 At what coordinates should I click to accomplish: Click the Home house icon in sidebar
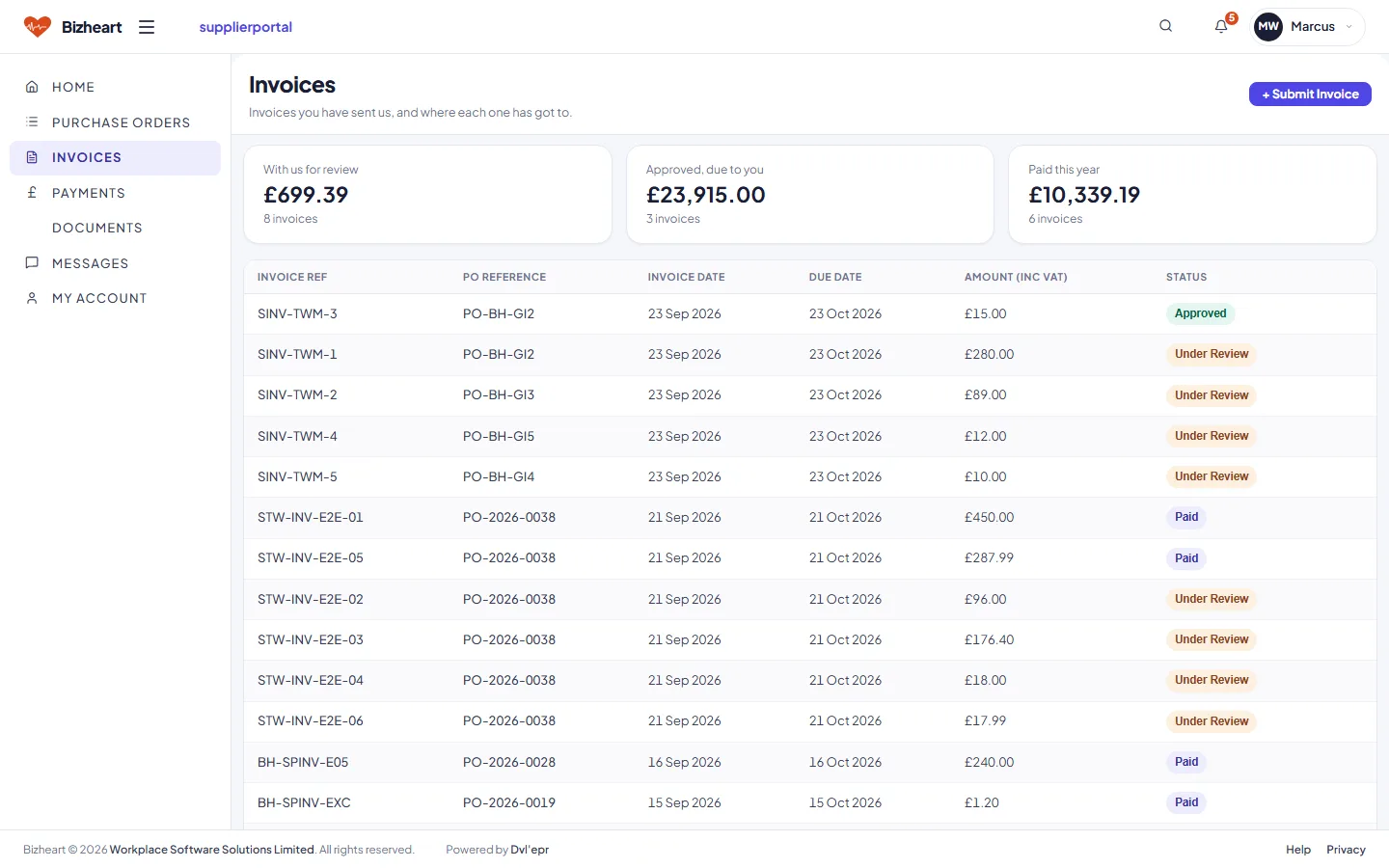32,87
